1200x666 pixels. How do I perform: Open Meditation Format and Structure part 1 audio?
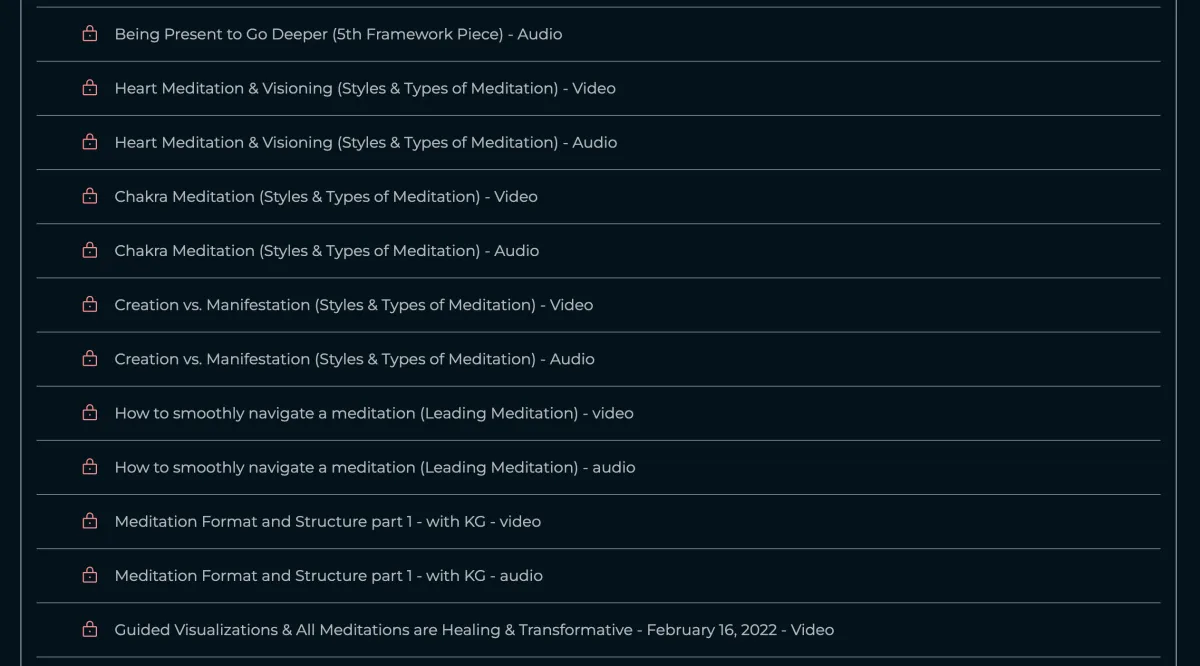point(328,575)
